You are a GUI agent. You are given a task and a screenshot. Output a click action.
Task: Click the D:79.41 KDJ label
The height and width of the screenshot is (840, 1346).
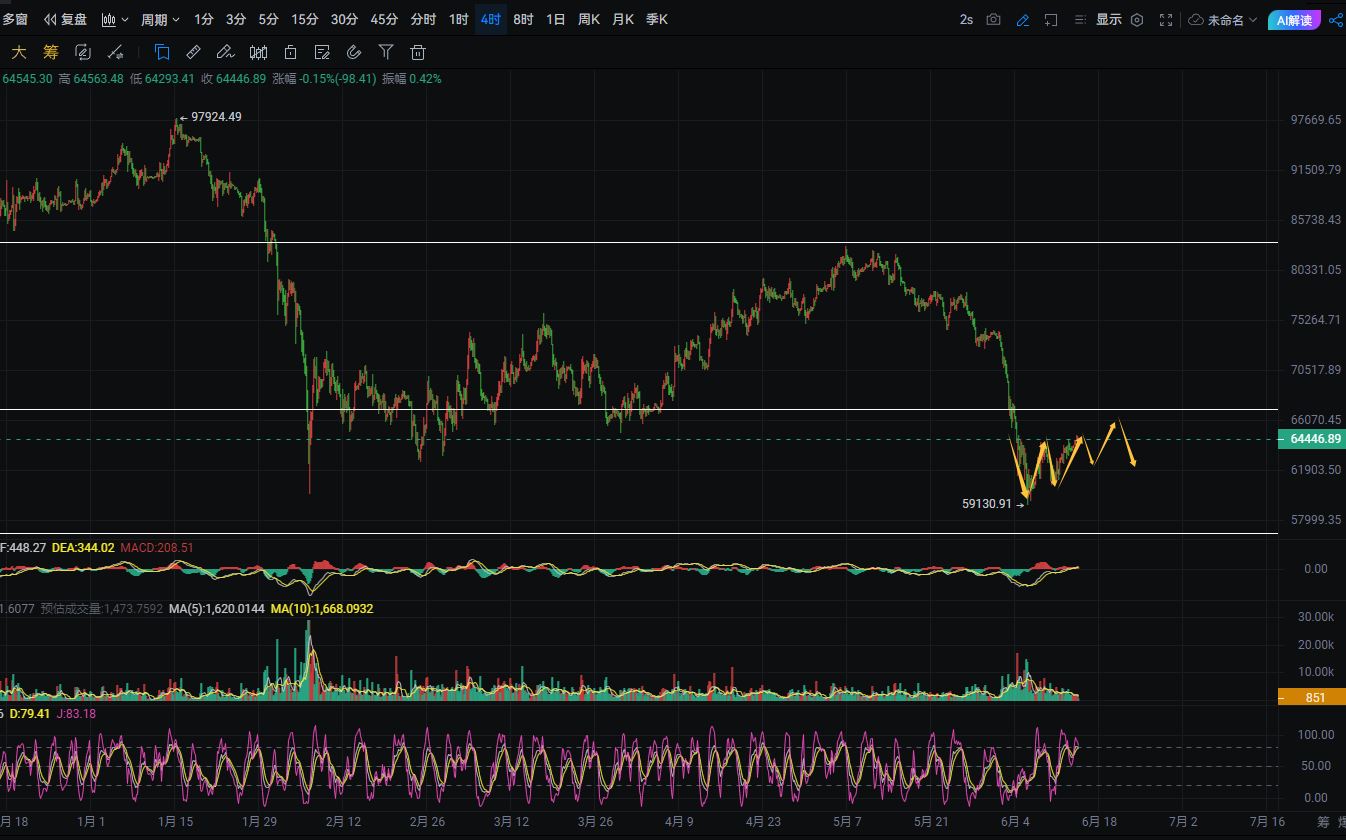click(x=31, y=713)
